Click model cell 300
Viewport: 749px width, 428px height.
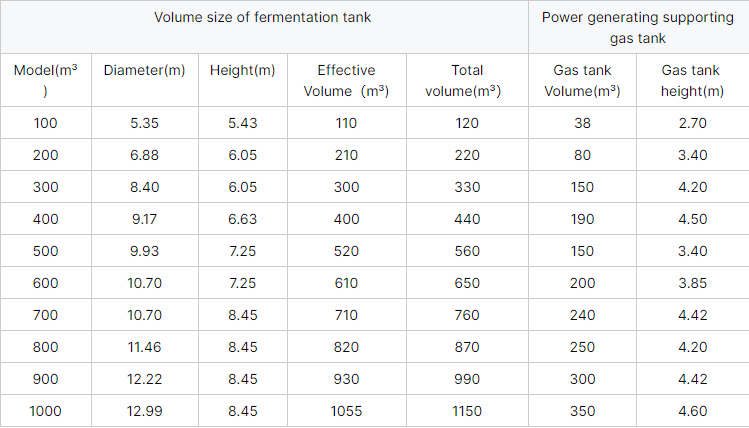coord(45,187)
